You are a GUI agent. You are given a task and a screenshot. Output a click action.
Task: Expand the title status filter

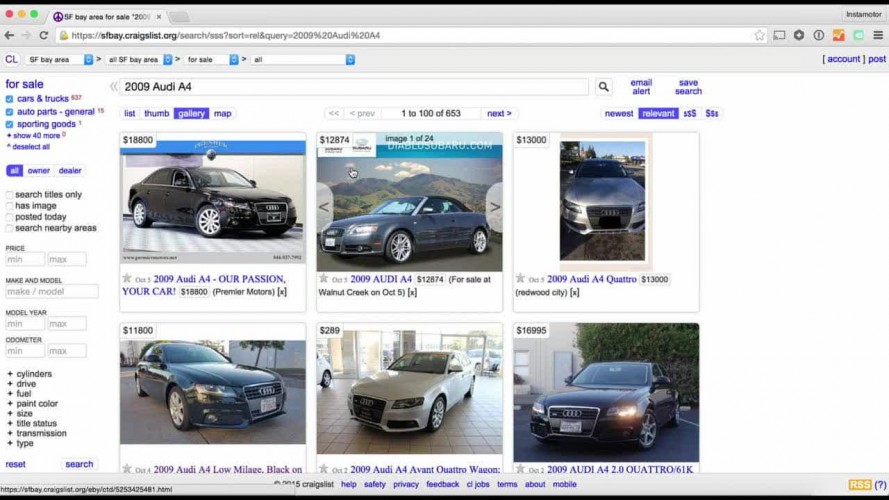pyautogui.click(x=31, y=423)
